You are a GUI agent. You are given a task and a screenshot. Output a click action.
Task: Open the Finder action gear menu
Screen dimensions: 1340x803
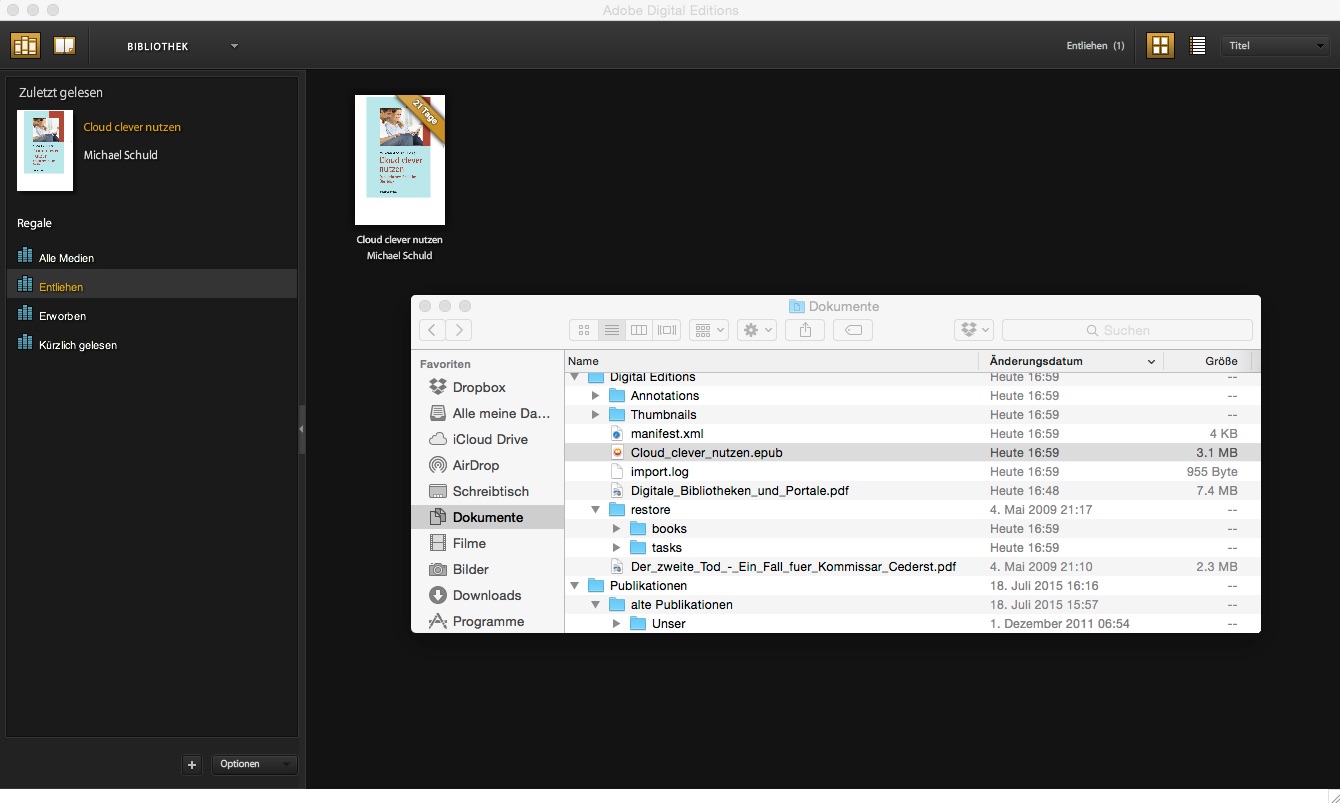pos(756,330)
